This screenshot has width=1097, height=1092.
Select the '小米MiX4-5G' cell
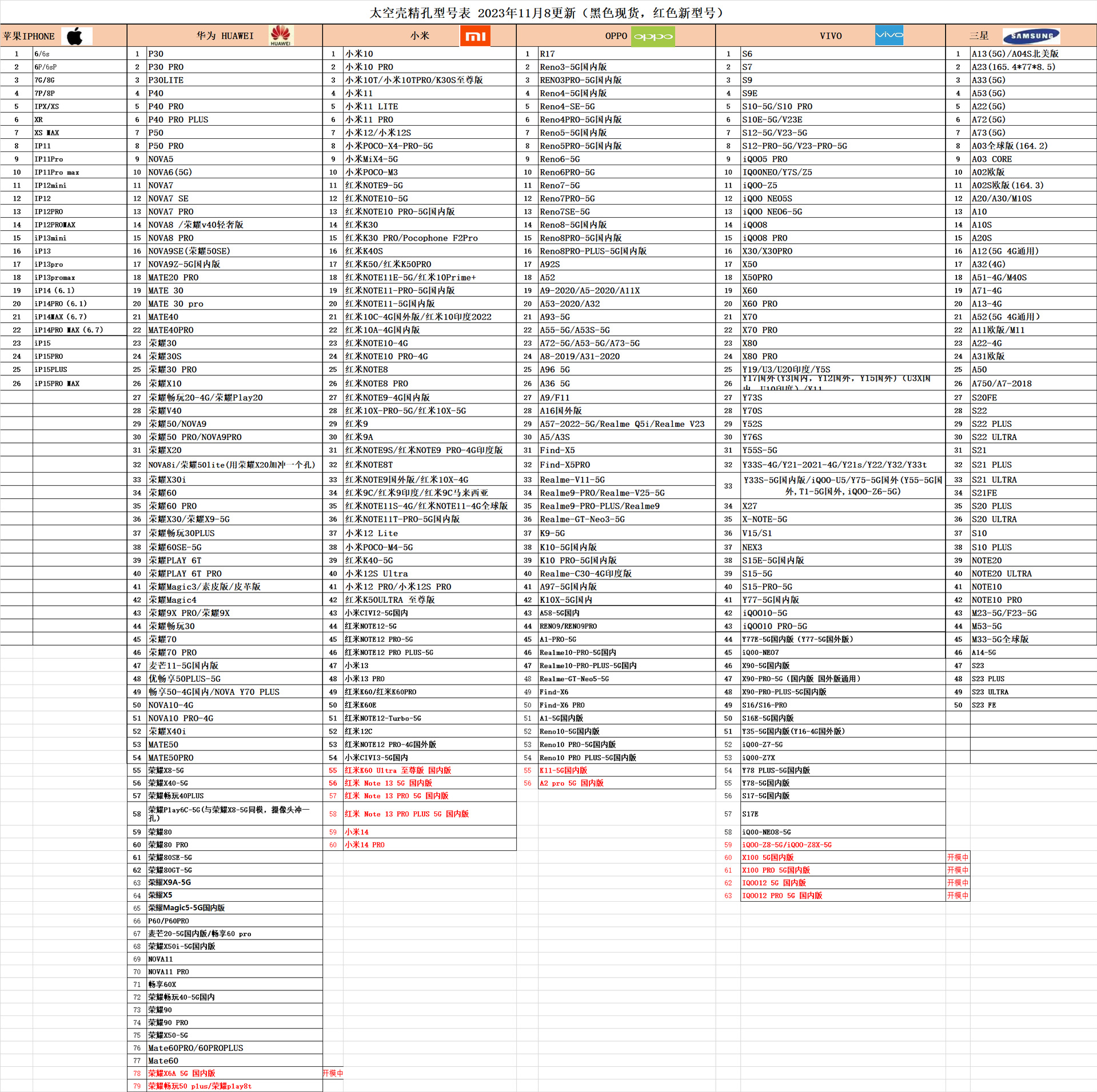click(430, 159)
